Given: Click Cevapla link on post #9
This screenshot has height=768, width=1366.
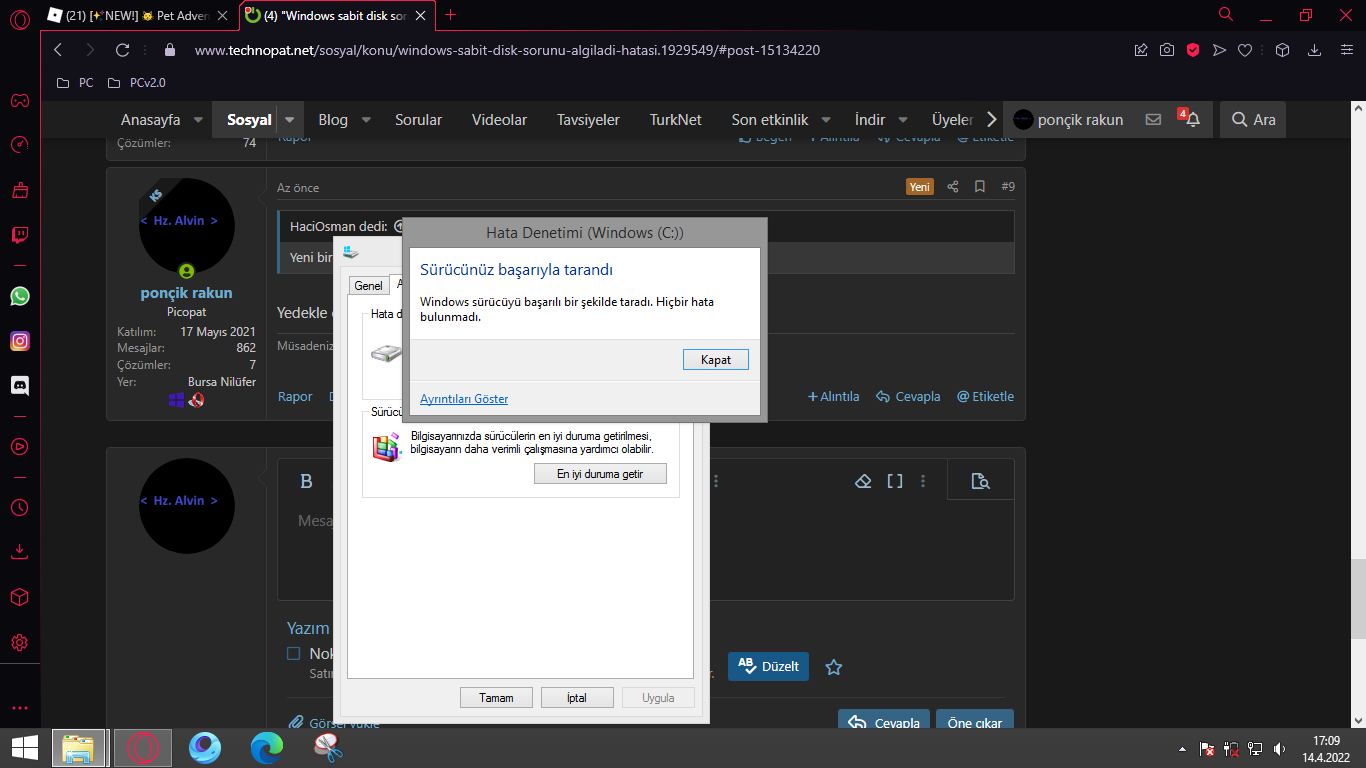Looking at the screenshot, I should pos(908,397).
